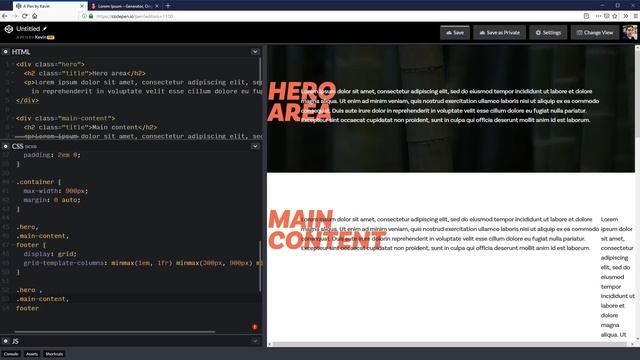
Task: Click JS panel heading label
Action: tap(15, 341)
